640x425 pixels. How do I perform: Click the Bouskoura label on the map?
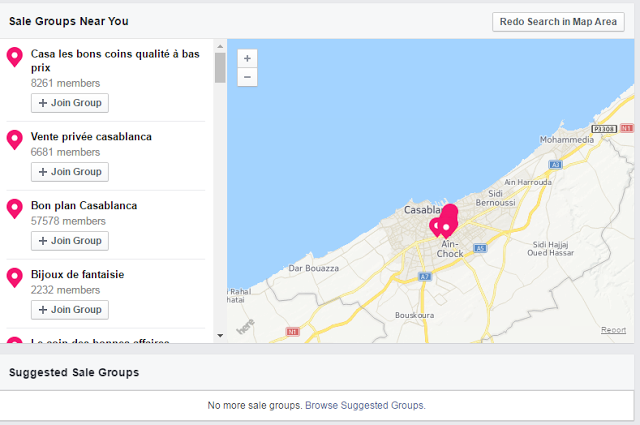(x=414, y=315)
